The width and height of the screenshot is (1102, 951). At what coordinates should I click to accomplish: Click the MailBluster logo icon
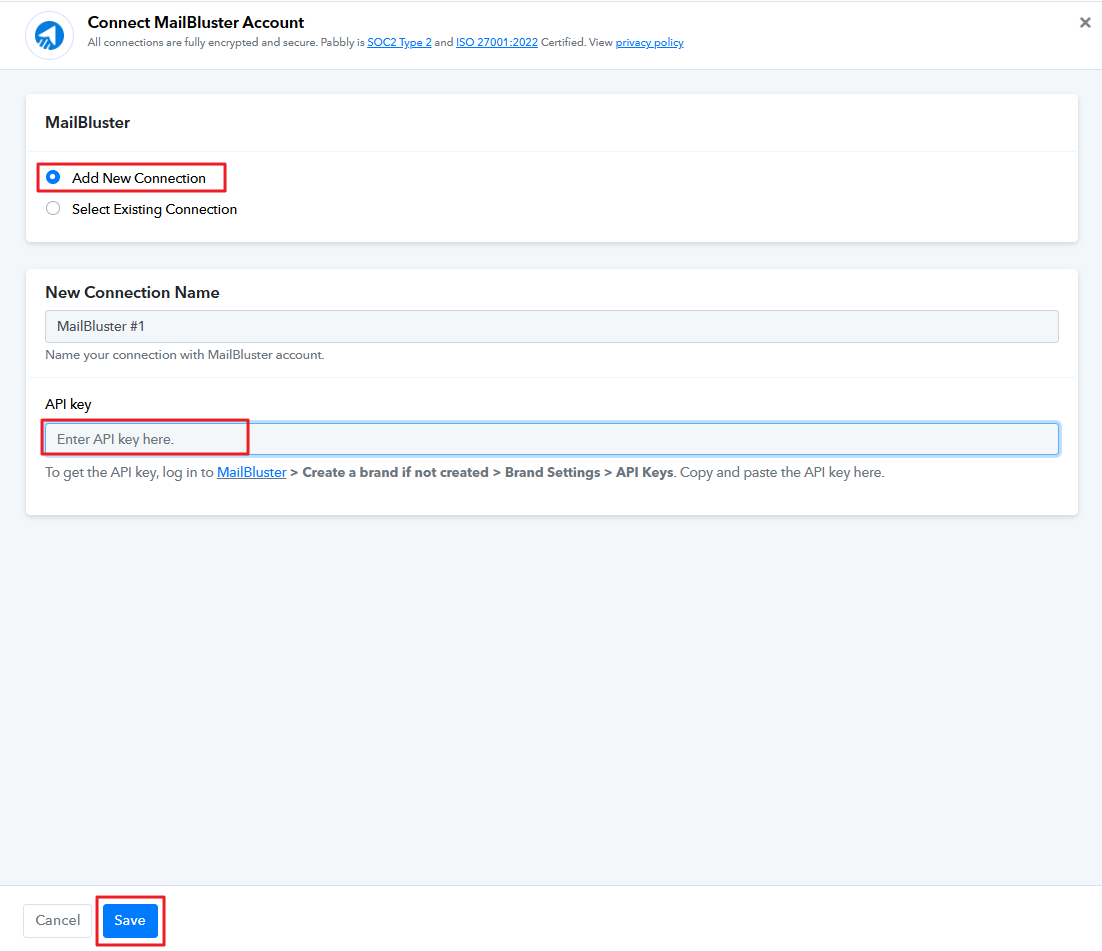[49, 36]
